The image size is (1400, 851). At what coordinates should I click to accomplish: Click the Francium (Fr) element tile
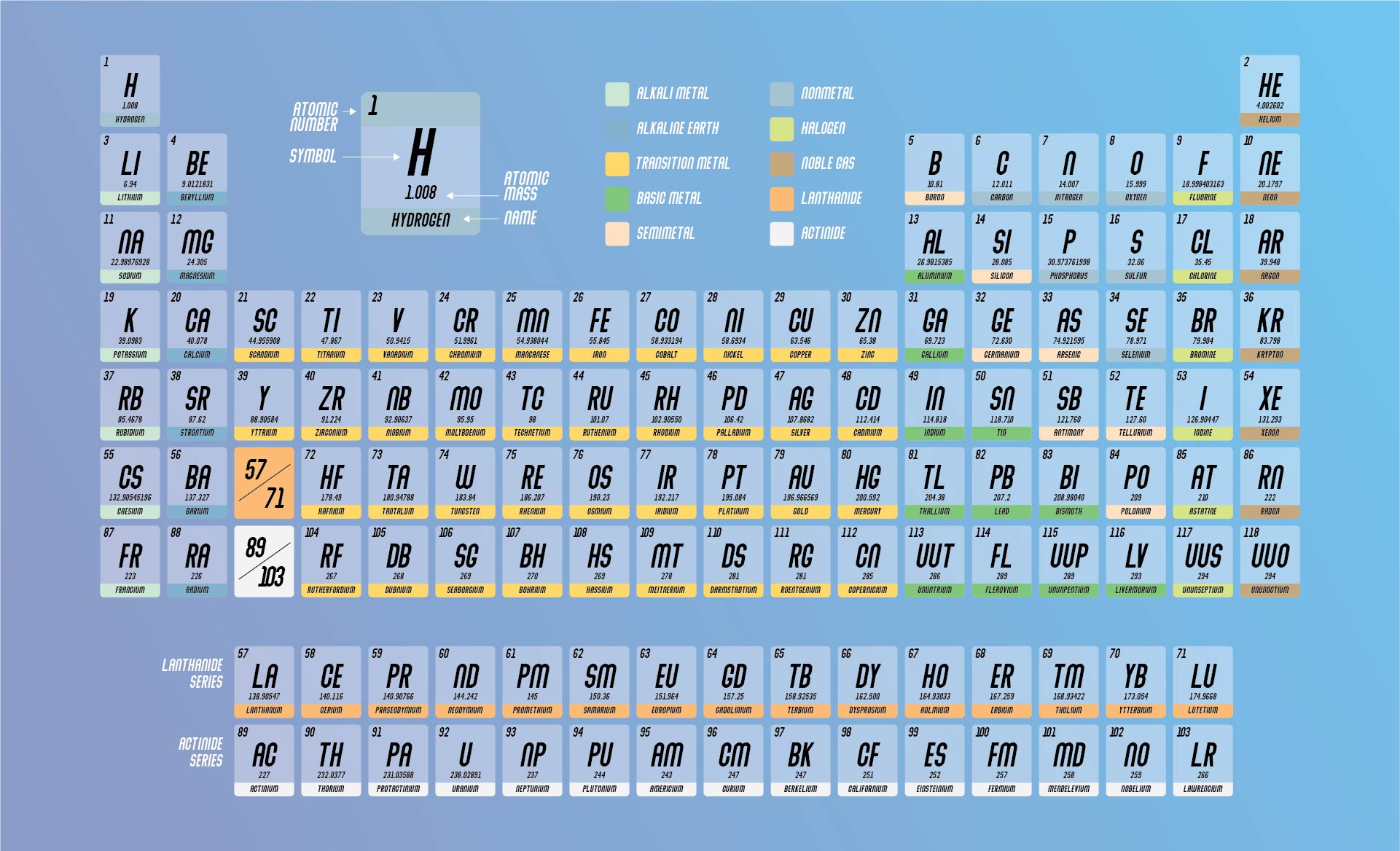click(x=130, y=562)
